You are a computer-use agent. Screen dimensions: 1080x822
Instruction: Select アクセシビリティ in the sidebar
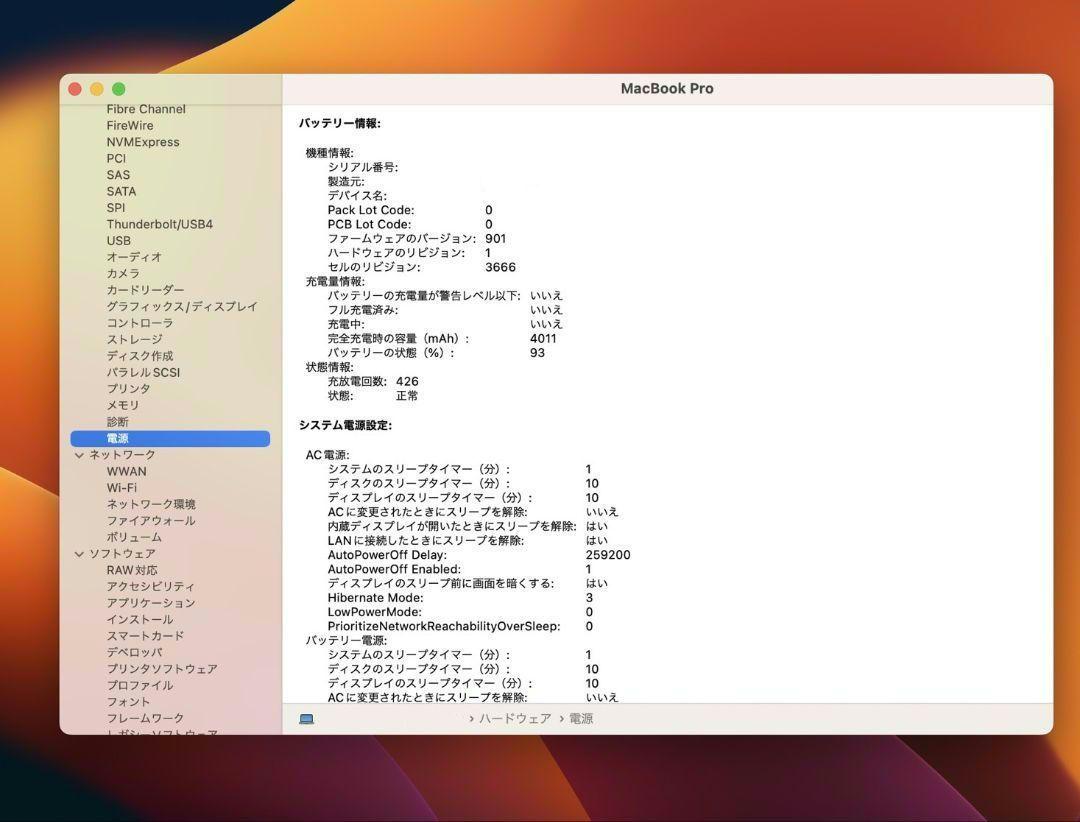151,586
